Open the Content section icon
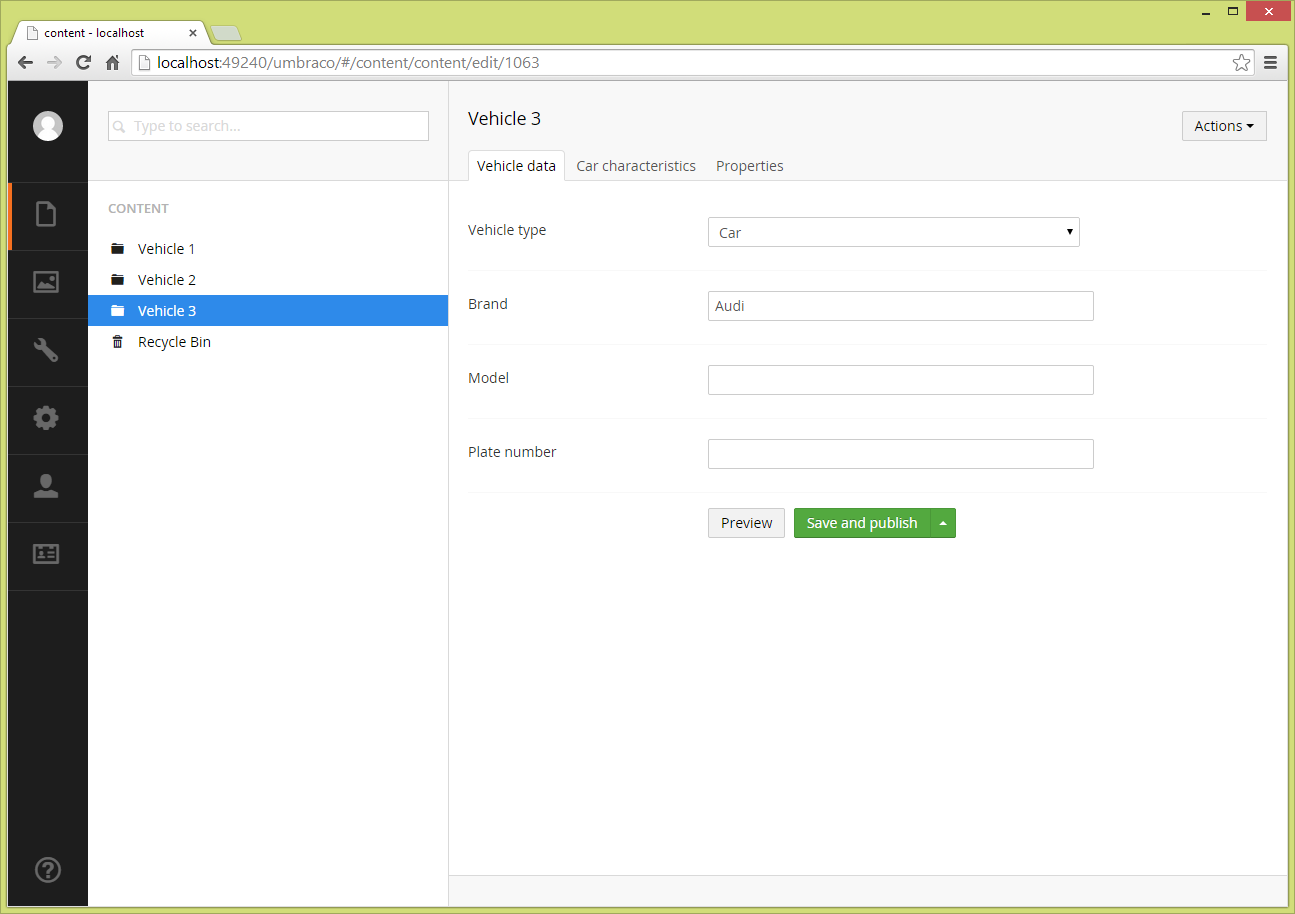This screenshot has width=1295, height=914. (x=46, y=214)
